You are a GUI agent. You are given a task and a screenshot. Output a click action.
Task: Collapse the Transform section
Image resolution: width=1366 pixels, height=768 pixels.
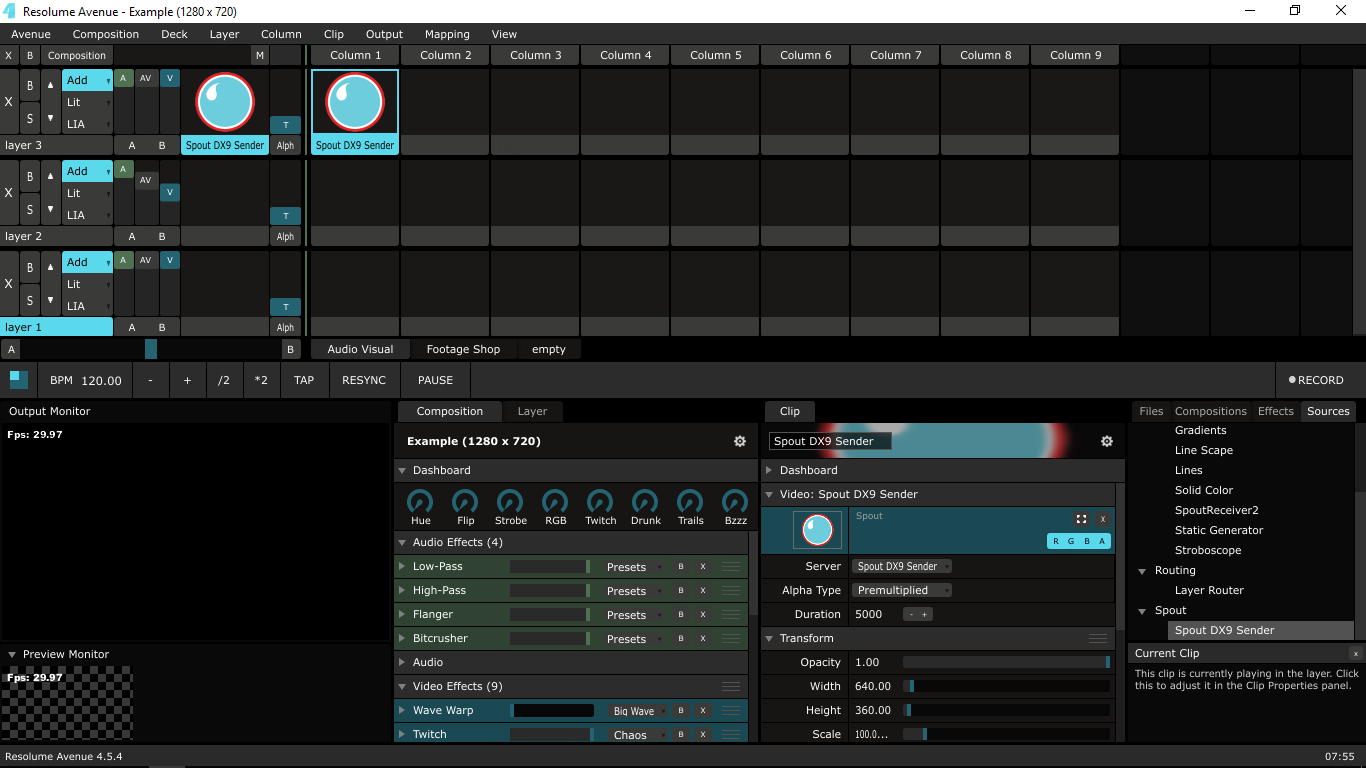769,638
